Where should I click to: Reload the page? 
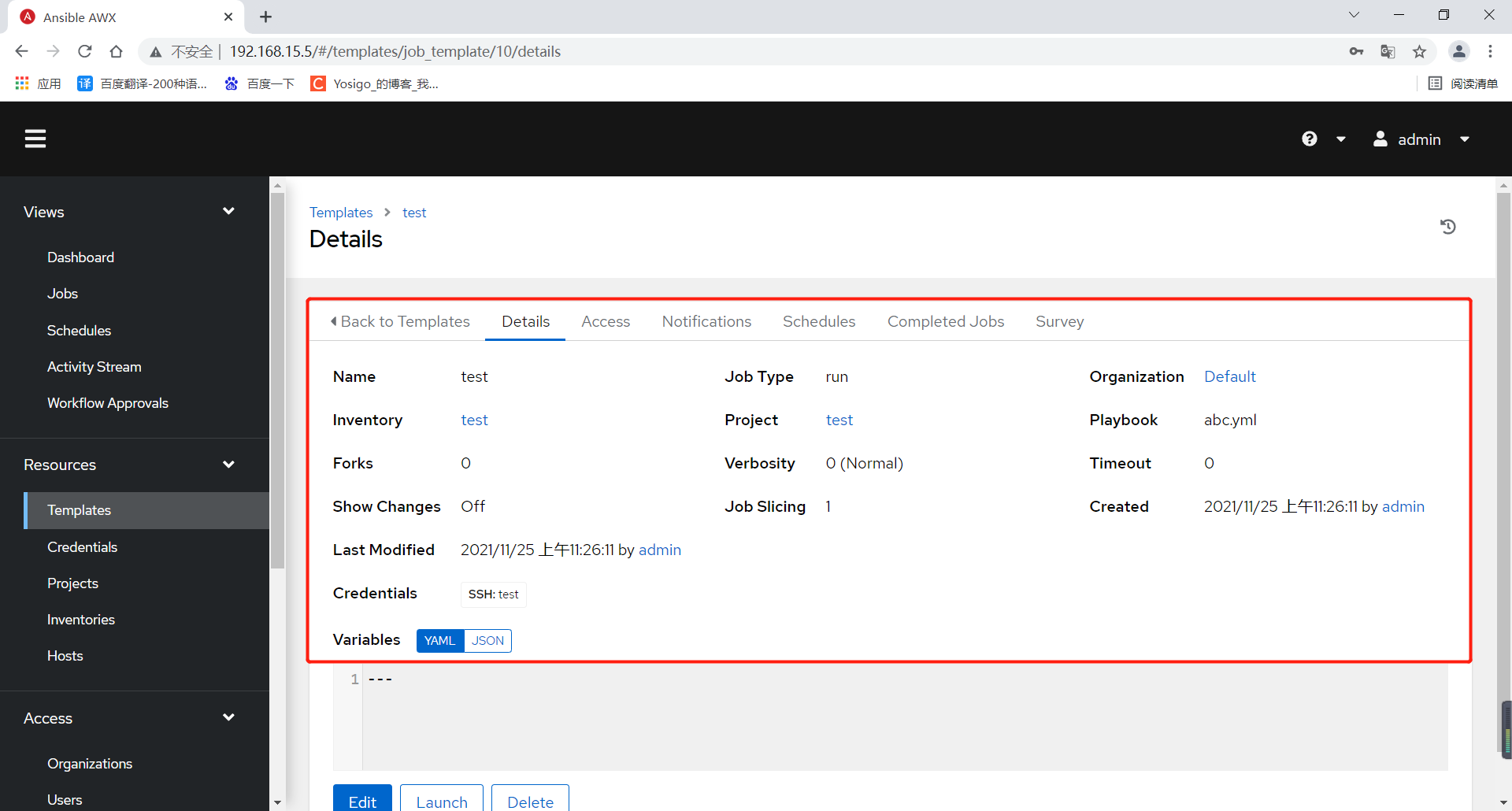pyautogui.click(x=85, y=51)
